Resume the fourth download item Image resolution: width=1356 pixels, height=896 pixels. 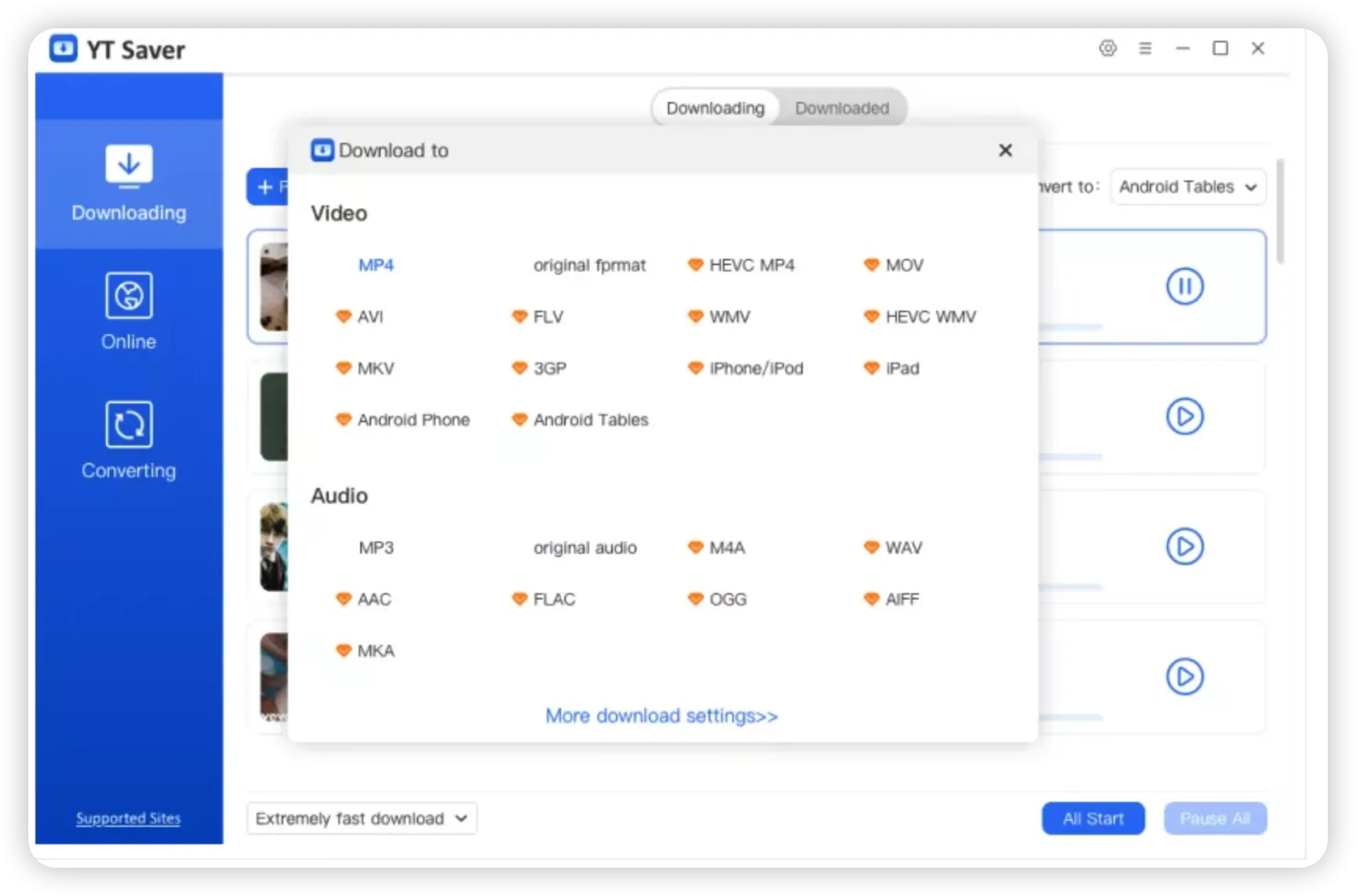point(1184,676)
